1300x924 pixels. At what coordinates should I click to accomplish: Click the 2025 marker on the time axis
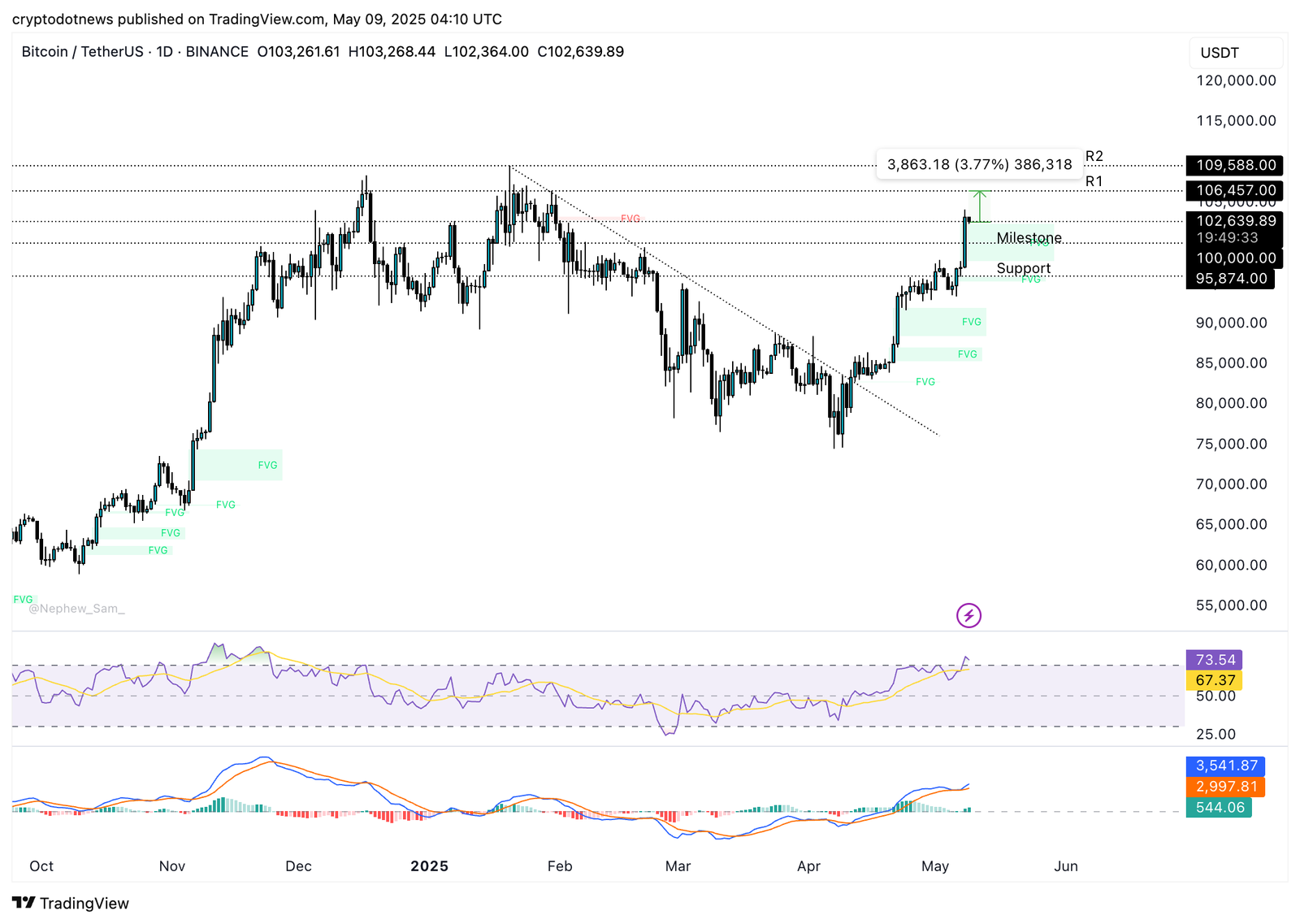[429, 866]
